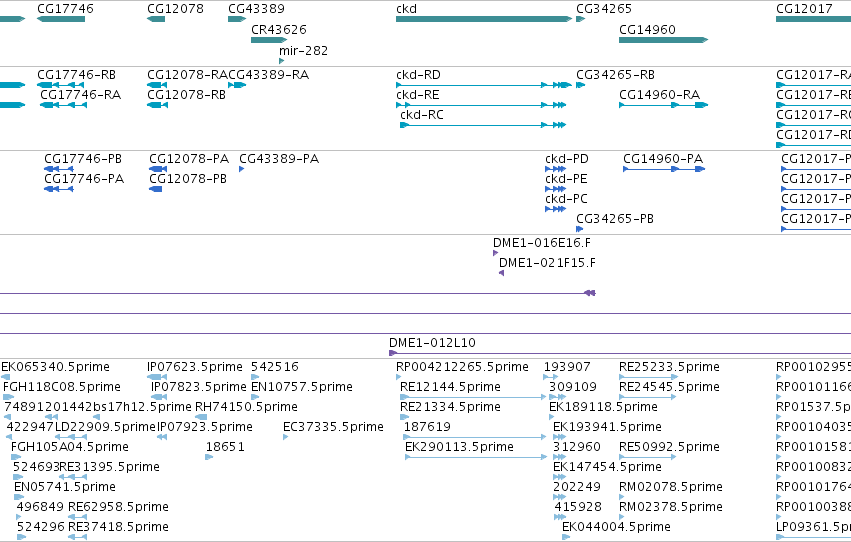
Task: Open EST RP004212265.5prime
Action: pyautogui.click(x=462, y=367)
